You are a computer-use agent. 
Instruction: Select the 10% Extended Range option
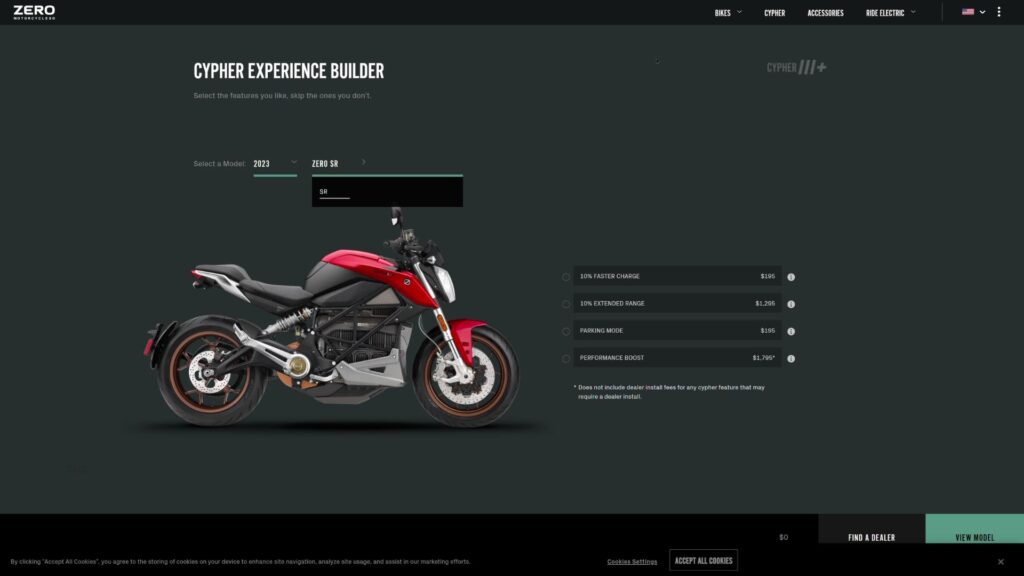(566, 304)
